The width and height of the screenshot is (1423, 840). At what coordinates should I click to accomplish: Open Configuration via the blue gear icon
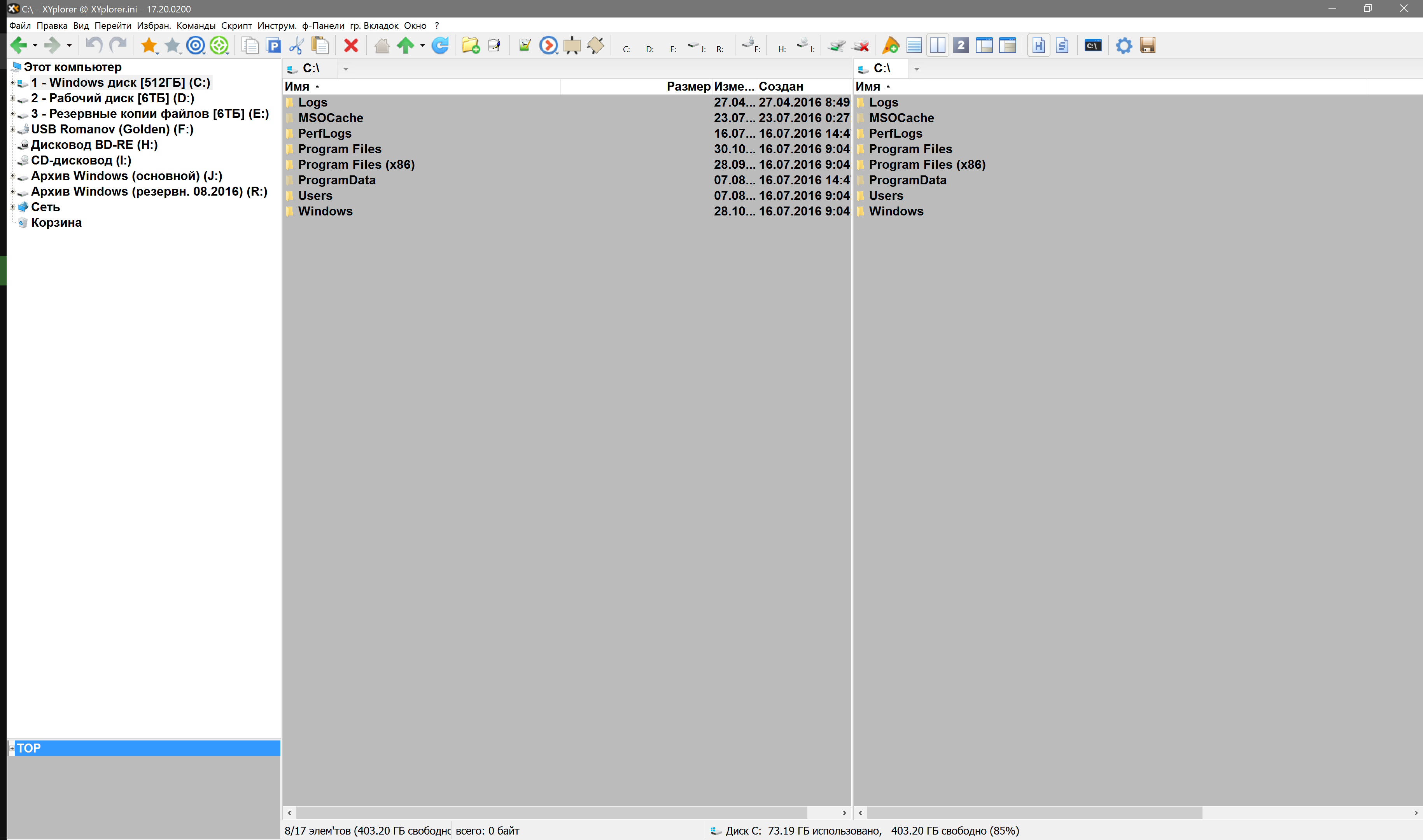tap(1124, 45)
